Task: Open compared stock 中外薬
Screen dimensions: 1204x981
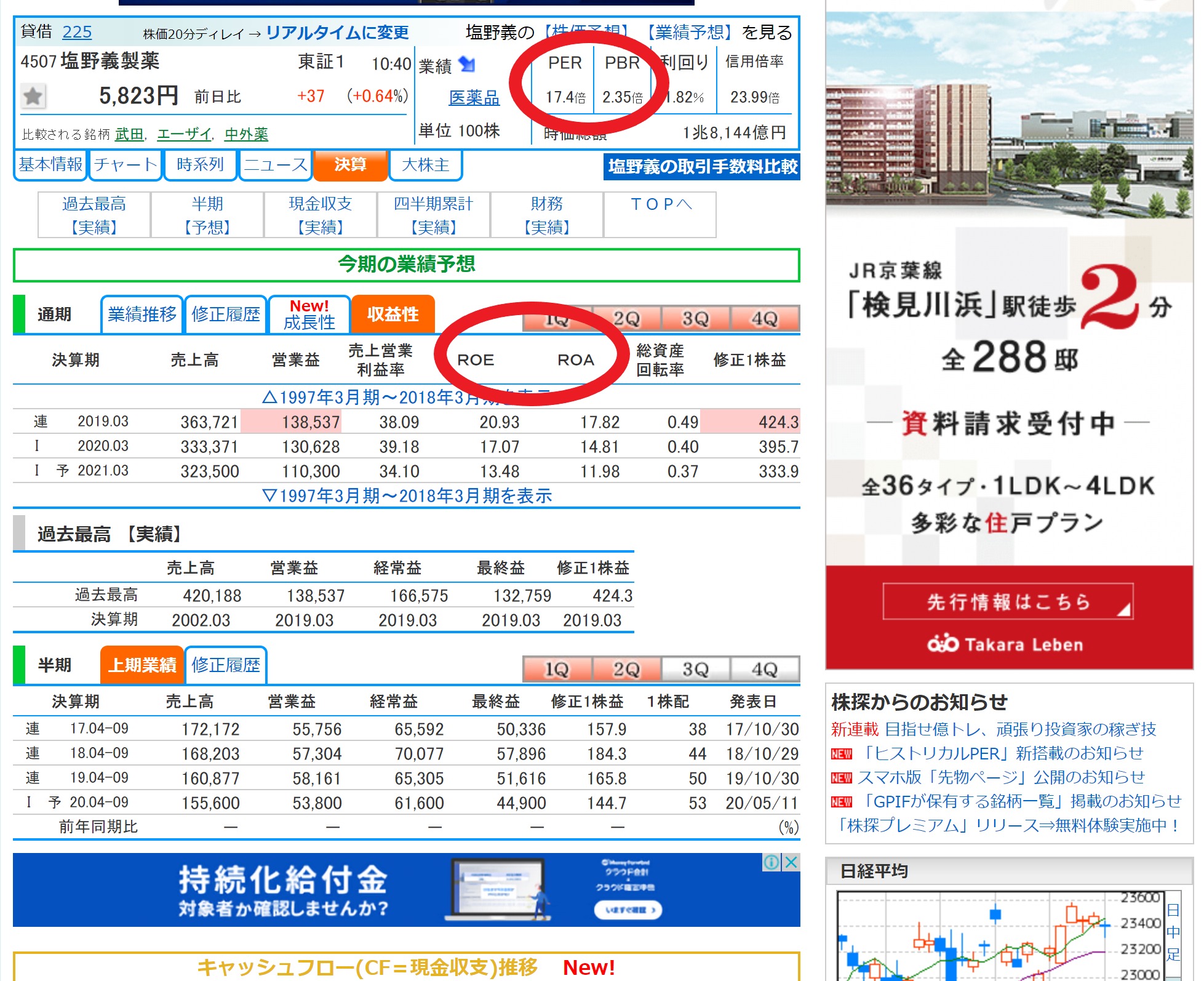Action: click(x=246, y=134)
